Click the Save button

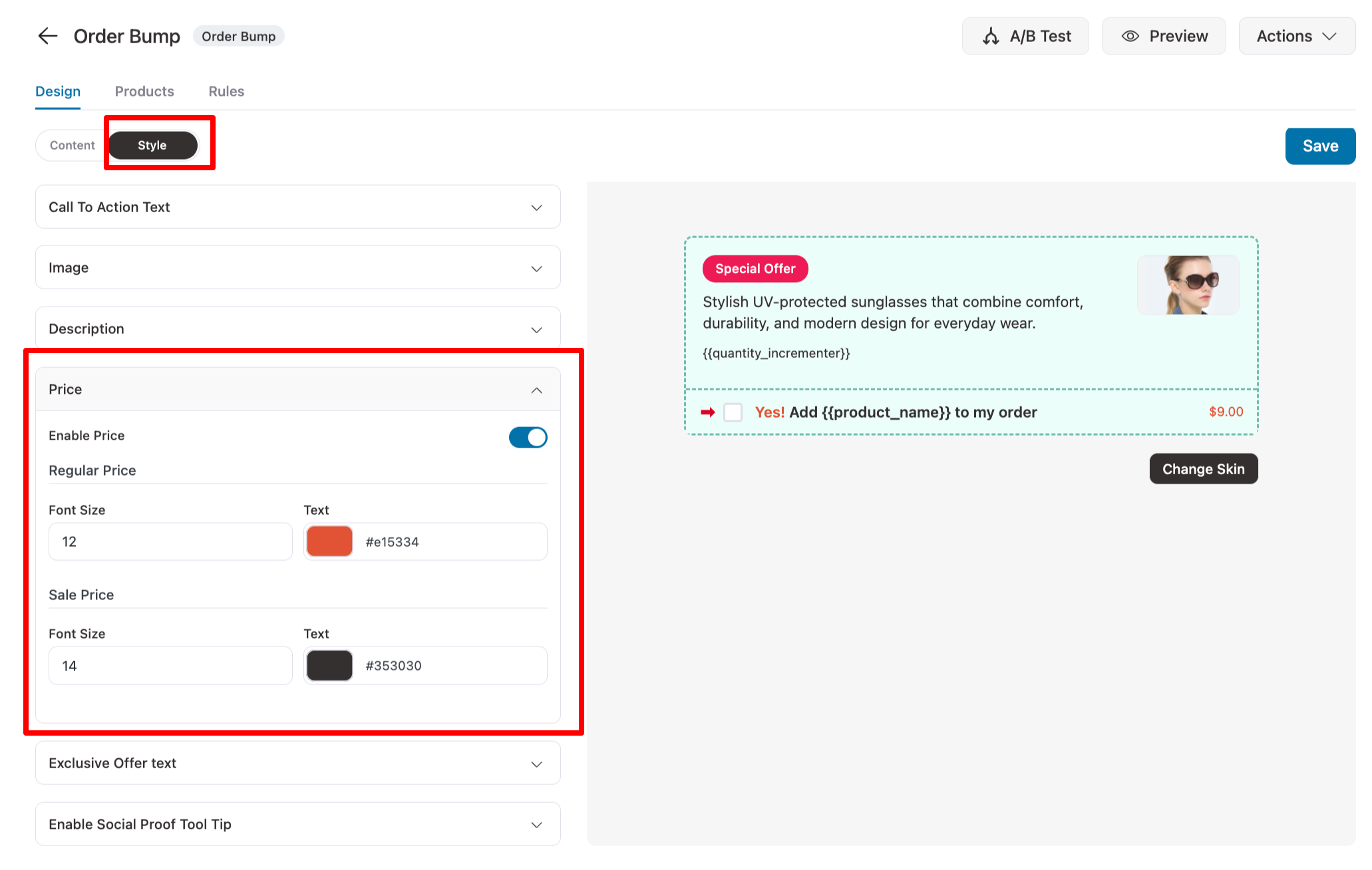pyautogui.click(x=1319, y=146)
